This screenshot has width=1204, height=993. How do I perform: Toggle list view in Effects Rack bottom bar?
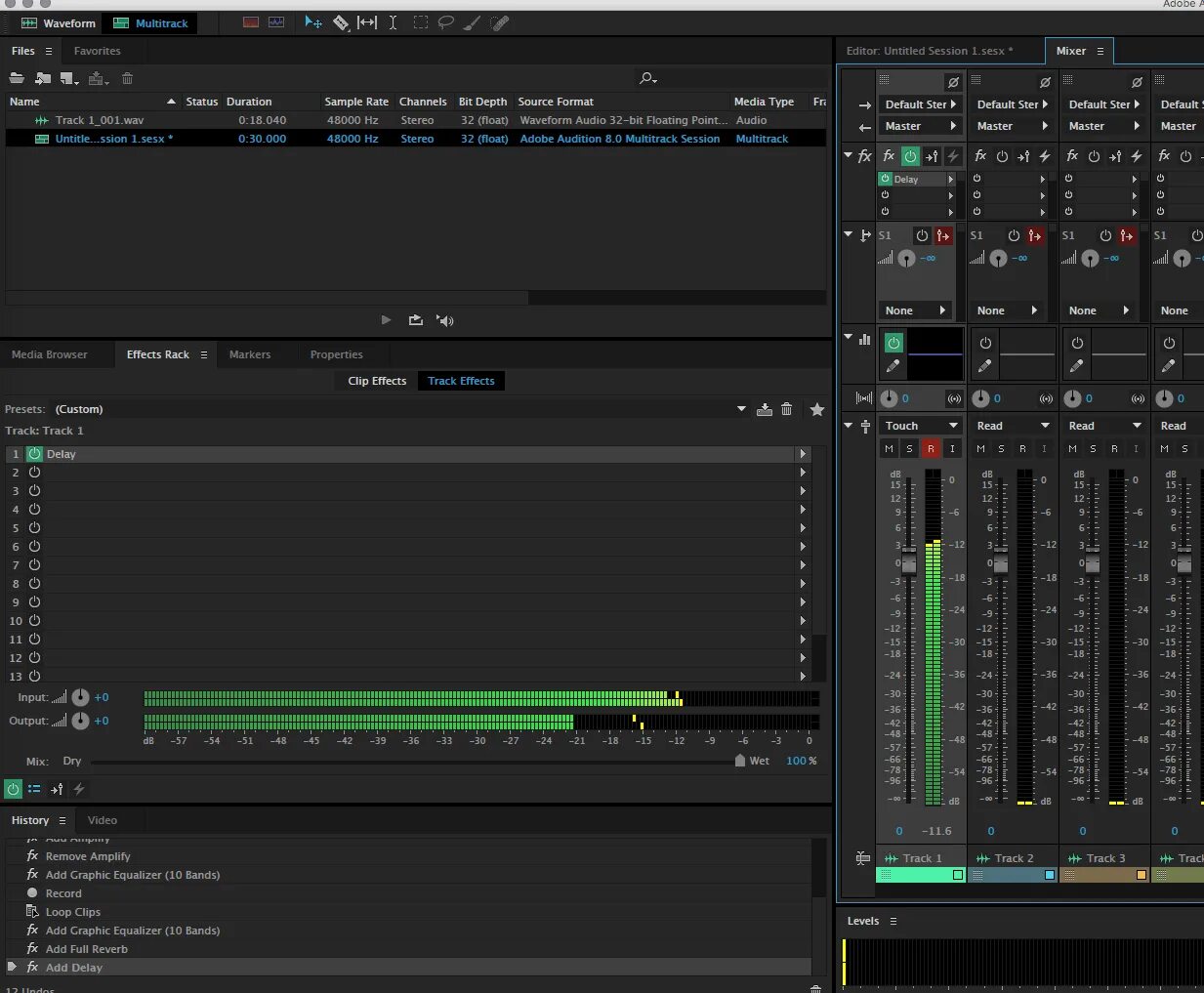coord(34,789)
